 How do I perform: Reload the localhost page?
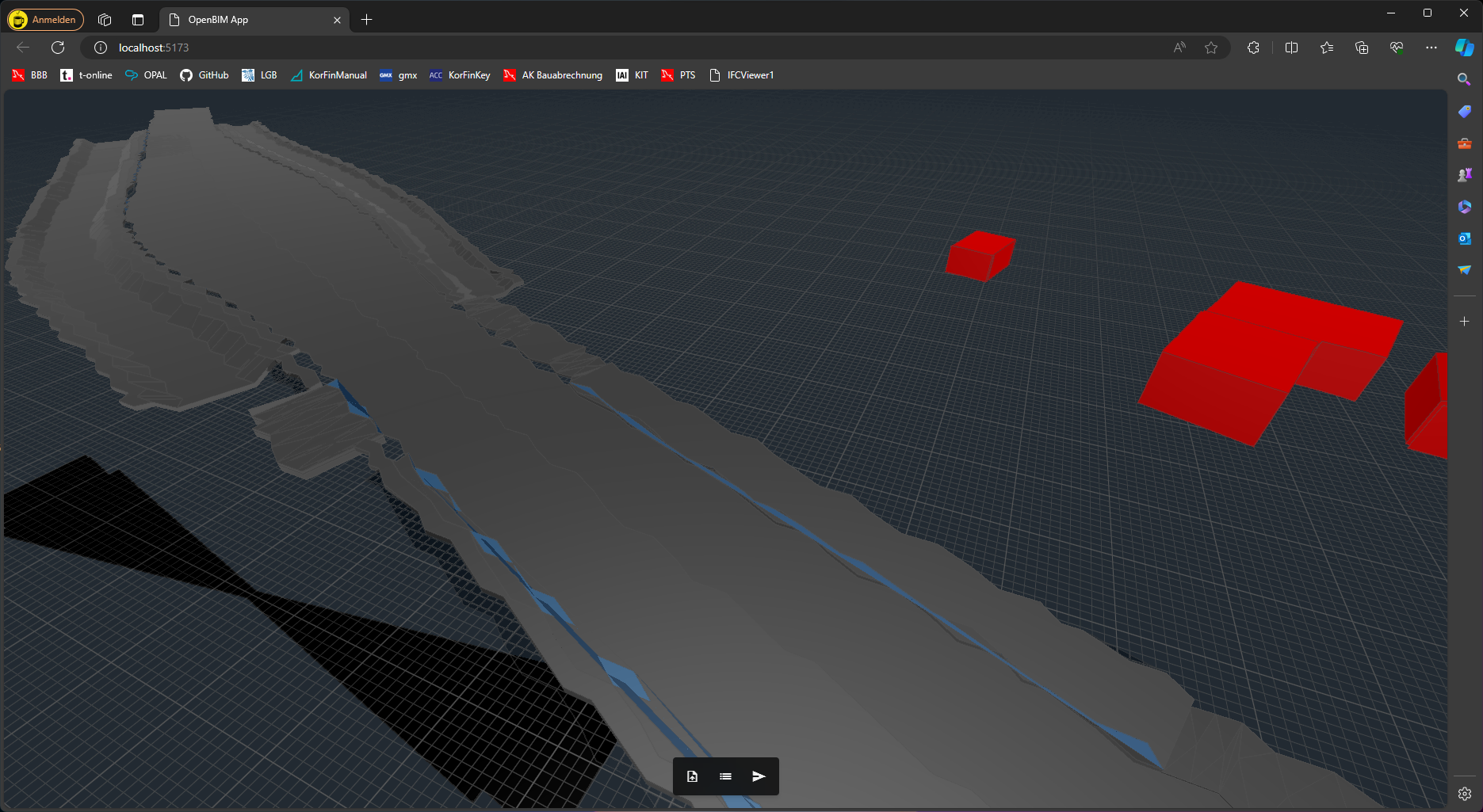coord(58,48)
